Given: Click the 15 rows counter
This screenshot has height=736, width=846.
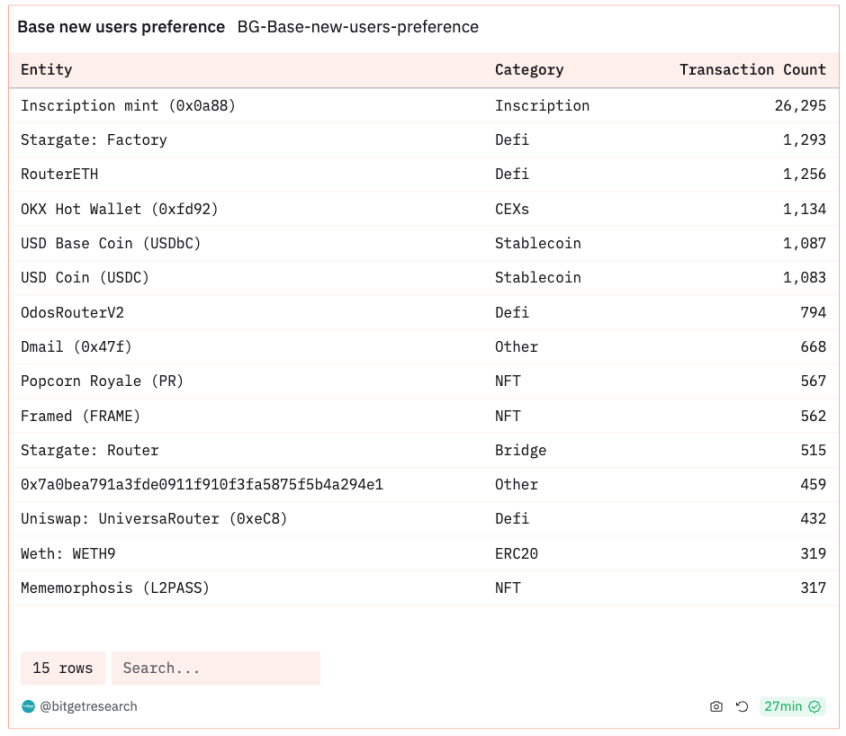Looking at the screenshot, I should 63,668.
